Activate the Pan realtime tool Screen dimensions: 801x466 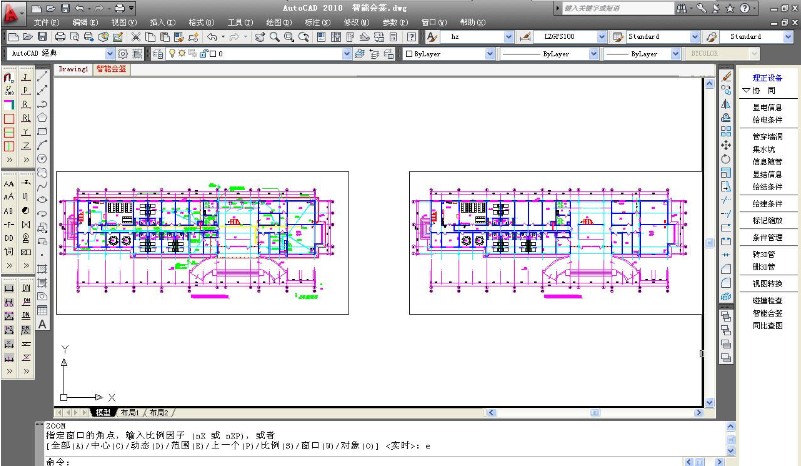[x=260, y=37]
